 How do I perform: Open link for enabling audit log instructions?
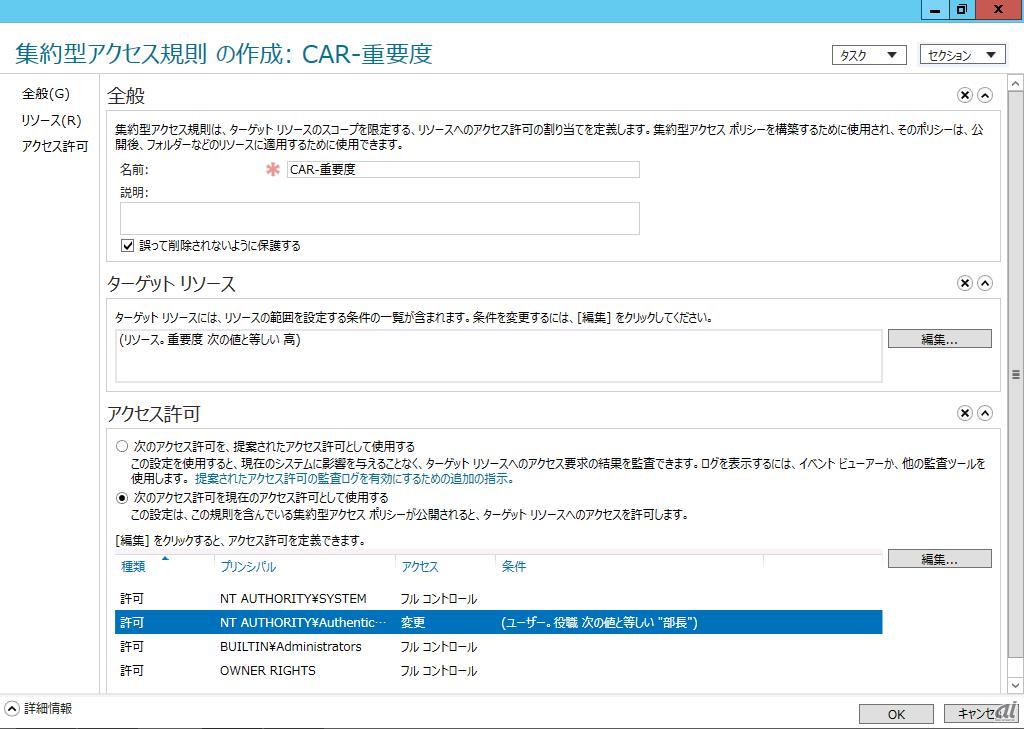354,479
